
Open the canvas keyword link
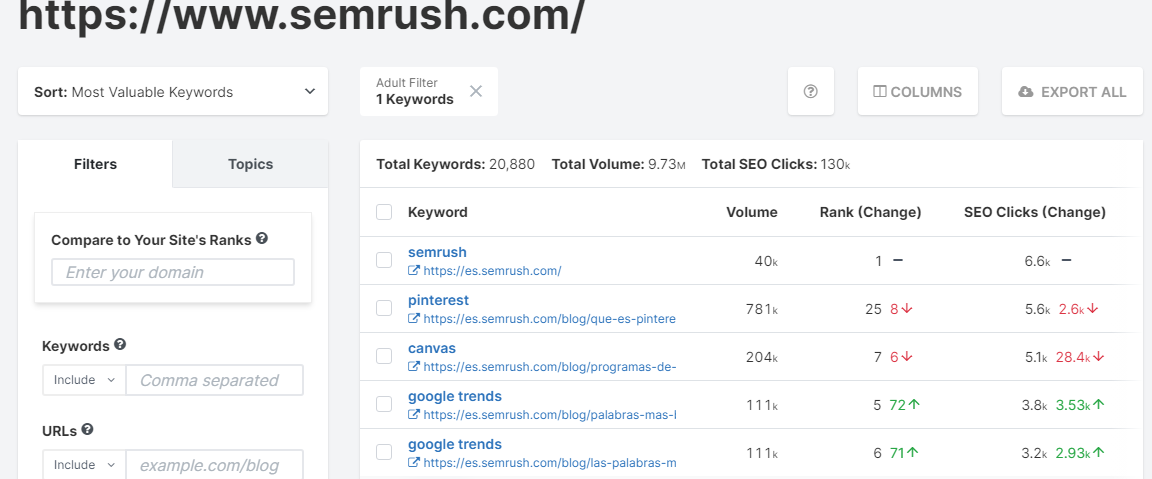[432, 348]
